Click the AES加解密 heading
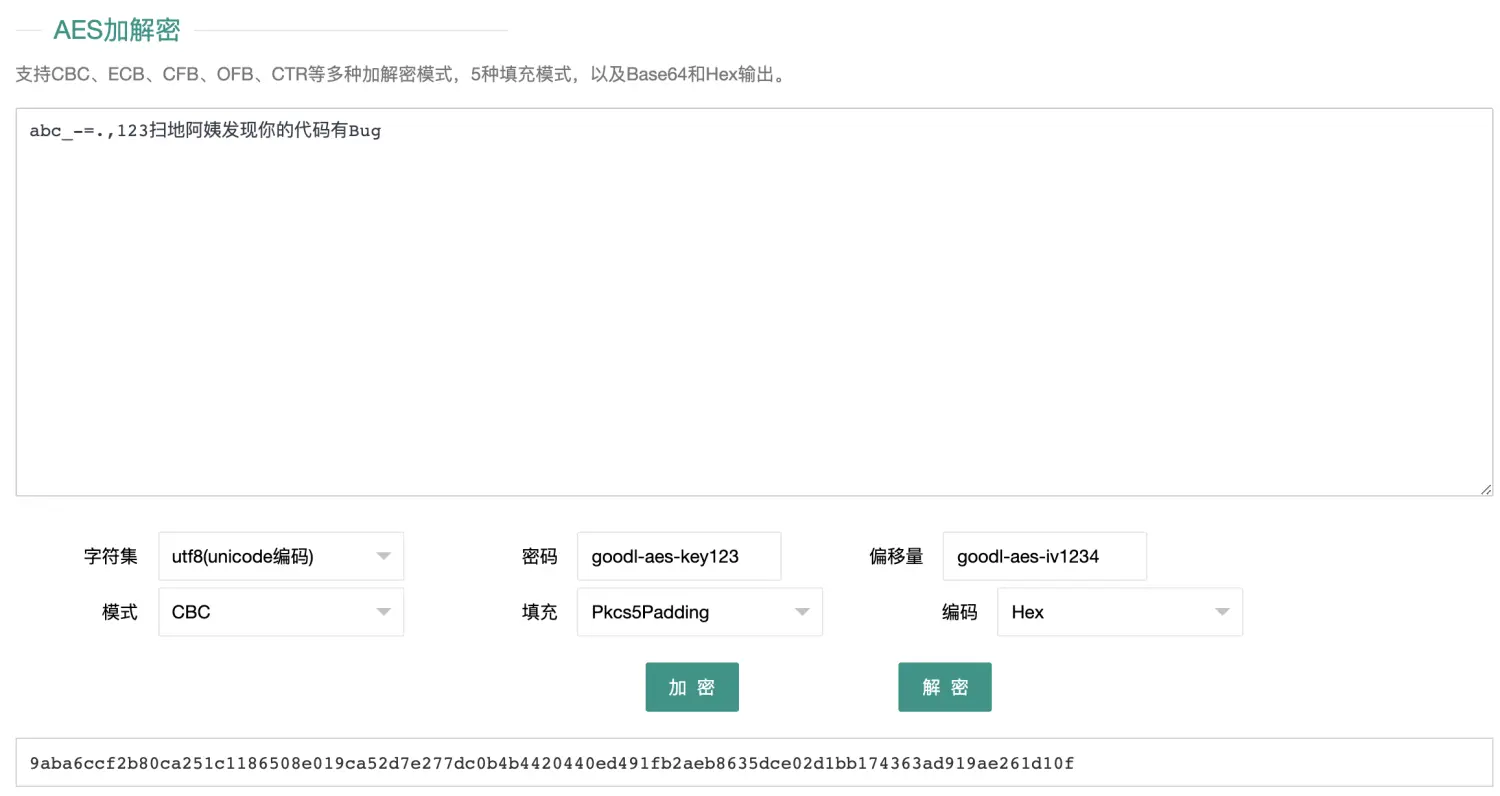 (117, 30)
